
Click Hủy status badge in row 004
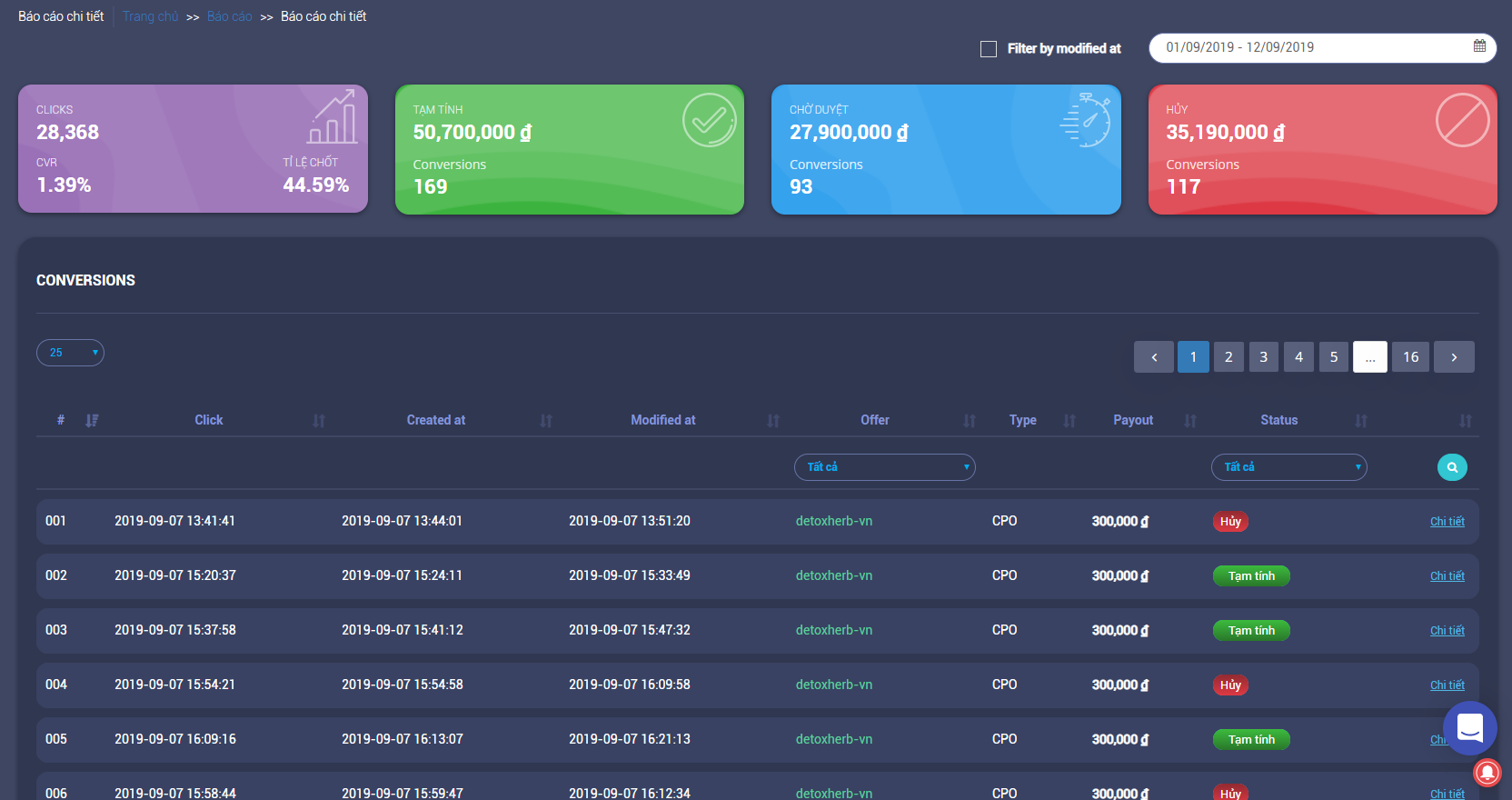click(x=1230, y=685)
